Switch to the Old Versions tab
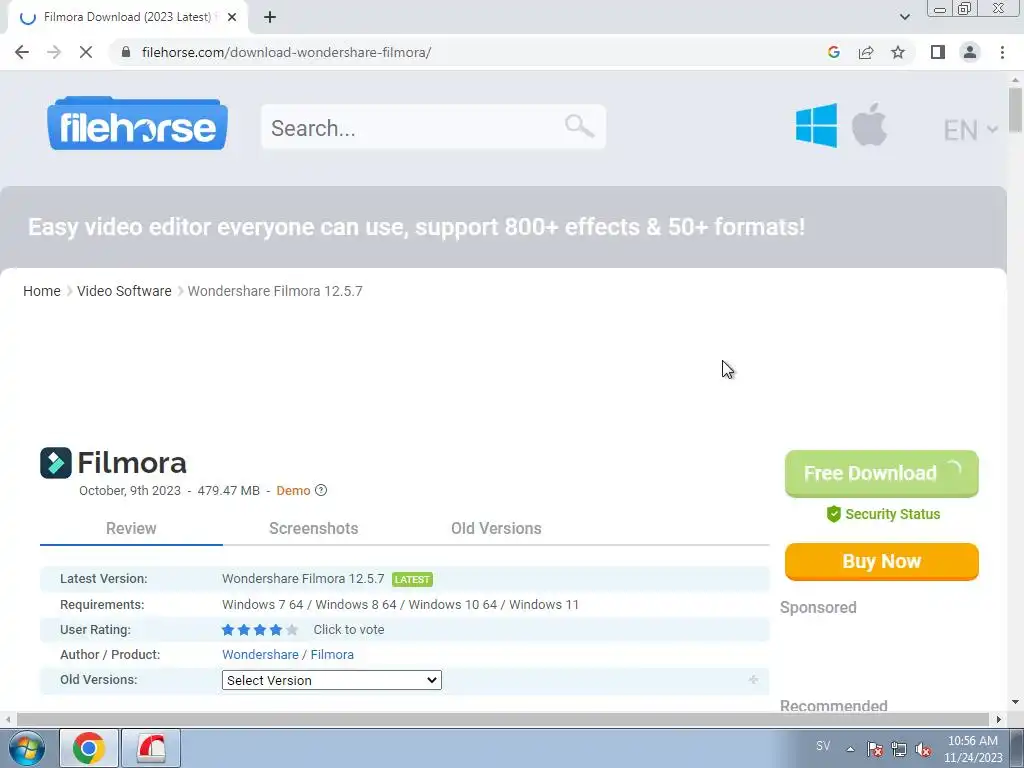 coord(496,528)
